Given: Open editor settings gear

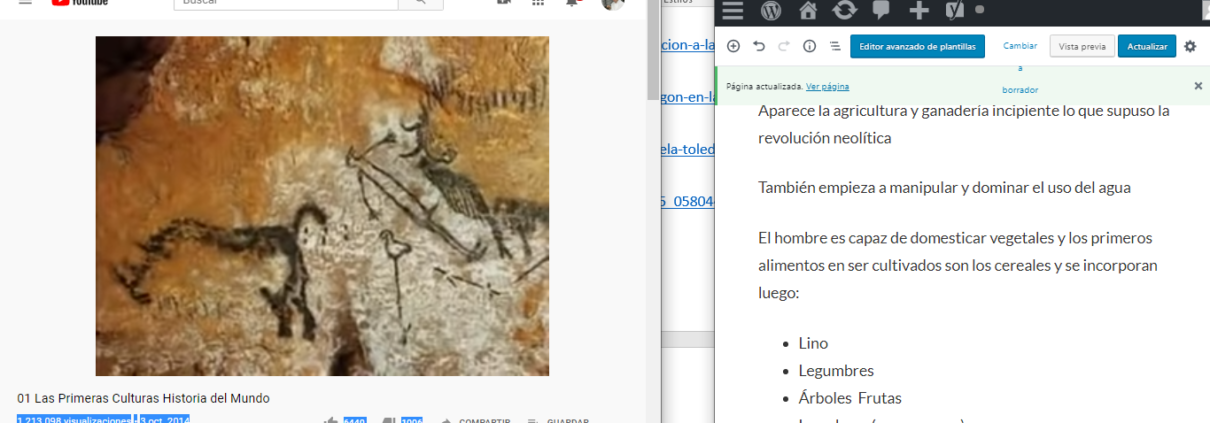Looking at the screenshot, I should point(1190,46).
